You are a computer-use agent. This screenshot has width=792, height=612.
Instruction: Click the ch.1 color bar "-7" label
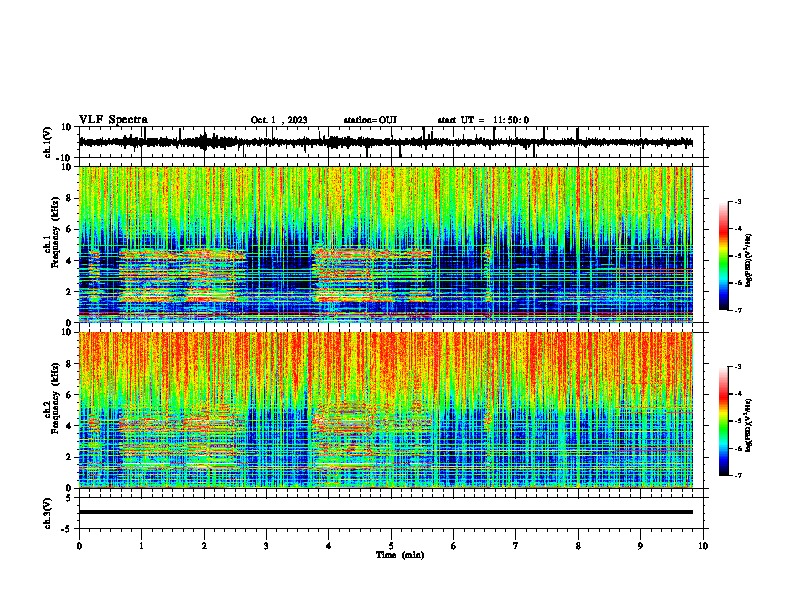[738, 310]
